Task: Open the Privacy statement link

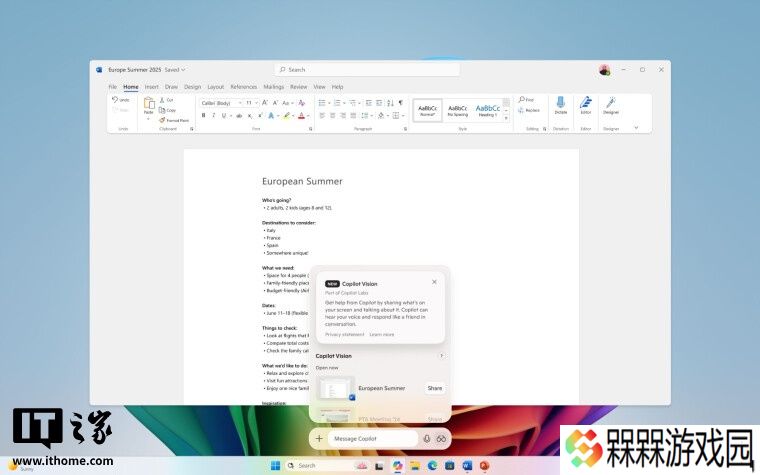Action: point(344,334)
